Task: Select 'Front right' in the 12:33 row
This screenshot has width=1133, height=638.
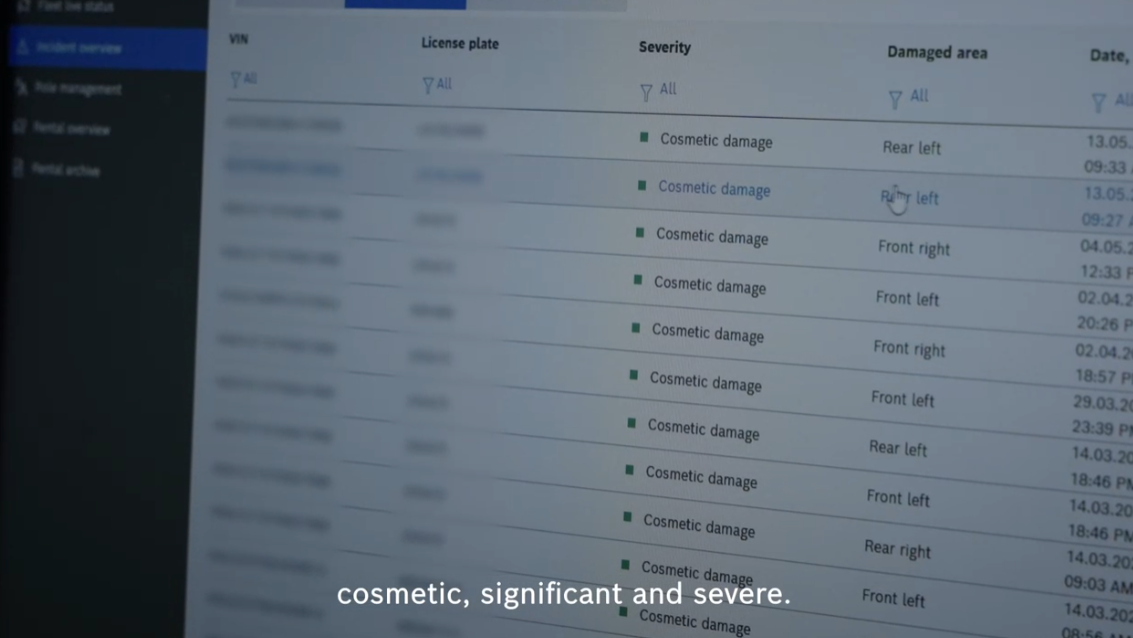Action: coord(914,248)
